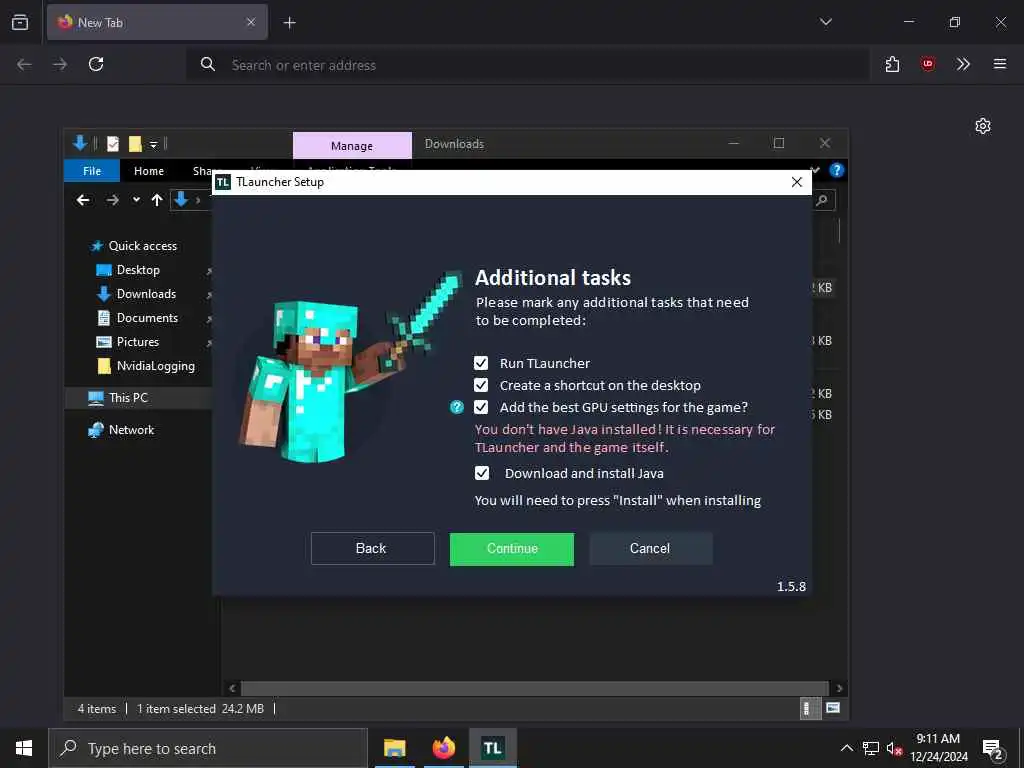Image resolution: width=1024 pixels, height=768 pixels.
Task: Open the Windows Start menu
Action: click(x=24, y=748)
